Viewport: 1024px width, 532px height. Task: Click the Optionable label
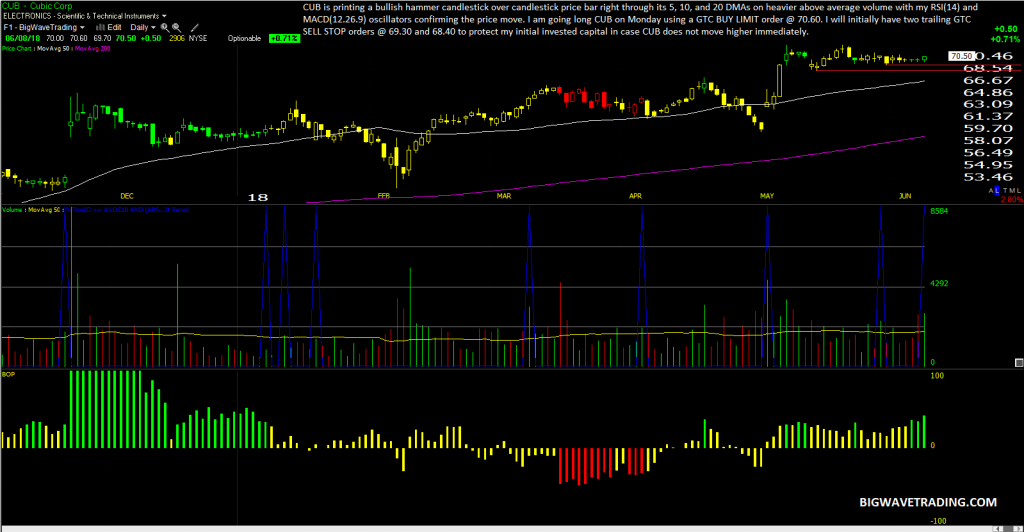(244, 39)
